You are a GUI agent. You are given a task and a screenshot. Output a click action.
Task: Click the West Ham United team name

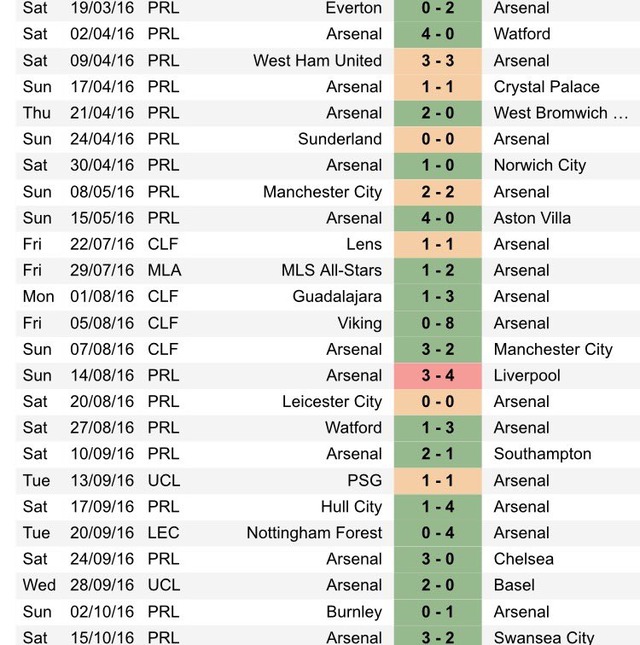tap(317, 60)
